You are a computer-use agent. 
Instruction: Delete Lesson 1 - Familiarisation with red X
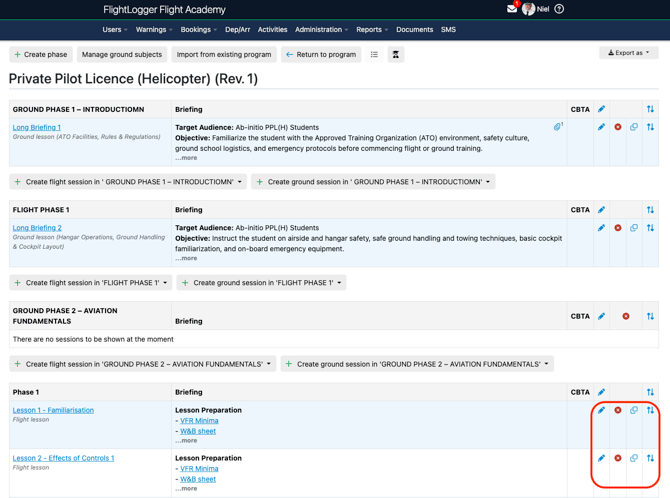617,410
